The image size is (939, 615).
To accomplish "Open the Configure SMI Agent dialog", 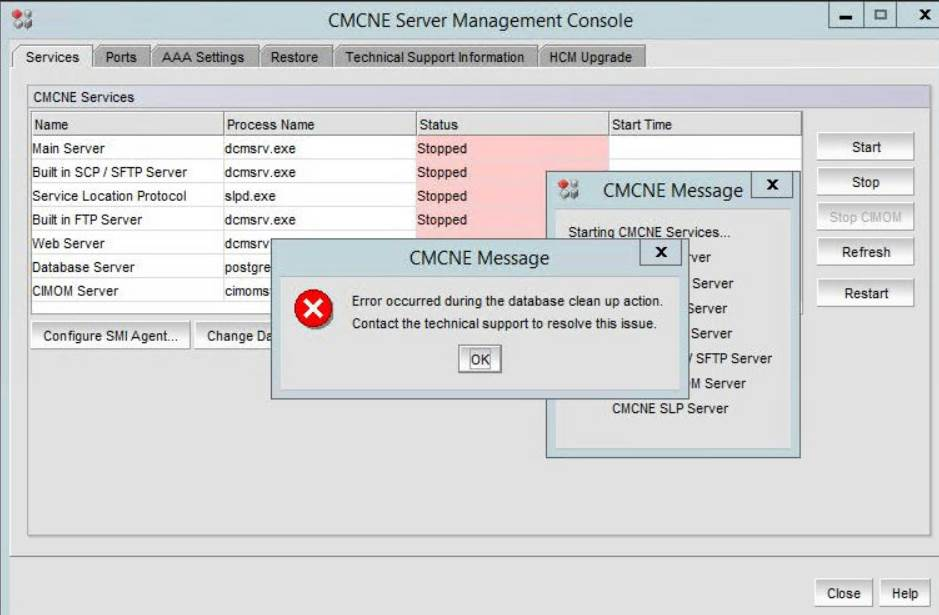I will tap(110, 336).
